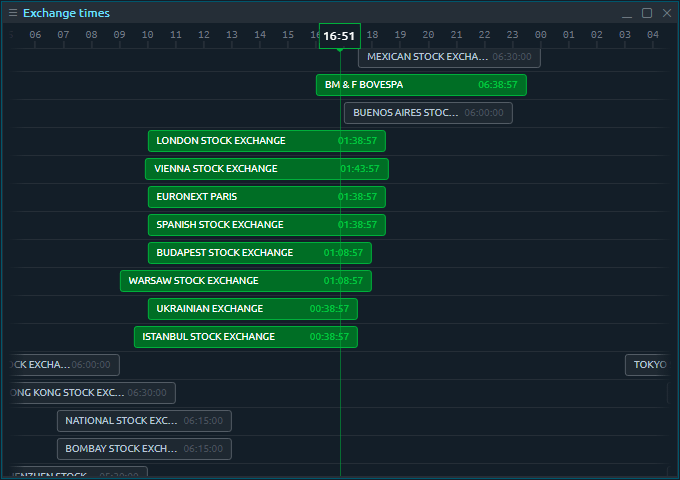The width and height of the screenshot is (680, 480).
Task: Select the Istanbul Stock Exchange bar
Action: tap(246, 337)
